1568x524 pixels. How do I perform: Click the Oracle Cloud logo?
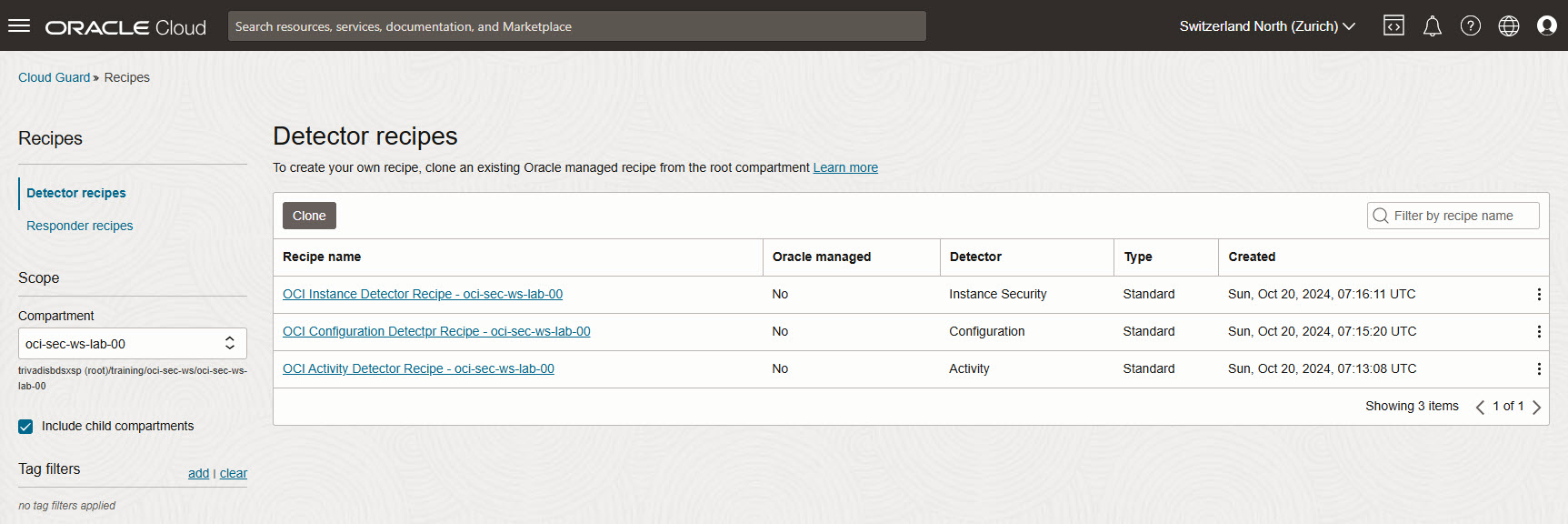[125, 27]
